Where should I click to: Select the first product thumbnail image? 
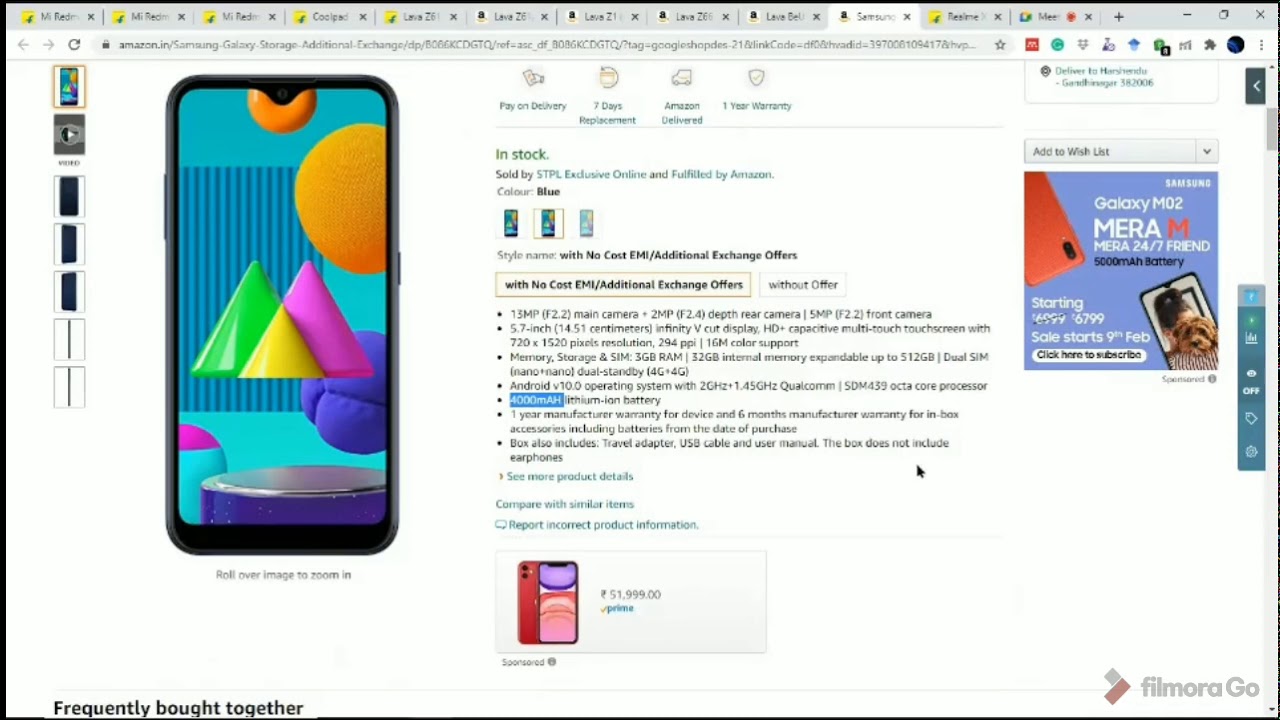click(x=69, y=87)
